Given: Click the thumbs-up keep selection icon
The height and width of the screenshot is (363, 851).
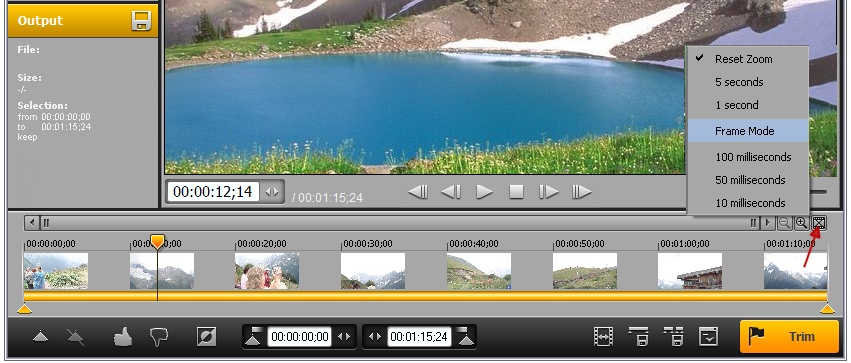Looking at the screenshot, I should pyautogui.click(x=123, y=337).
